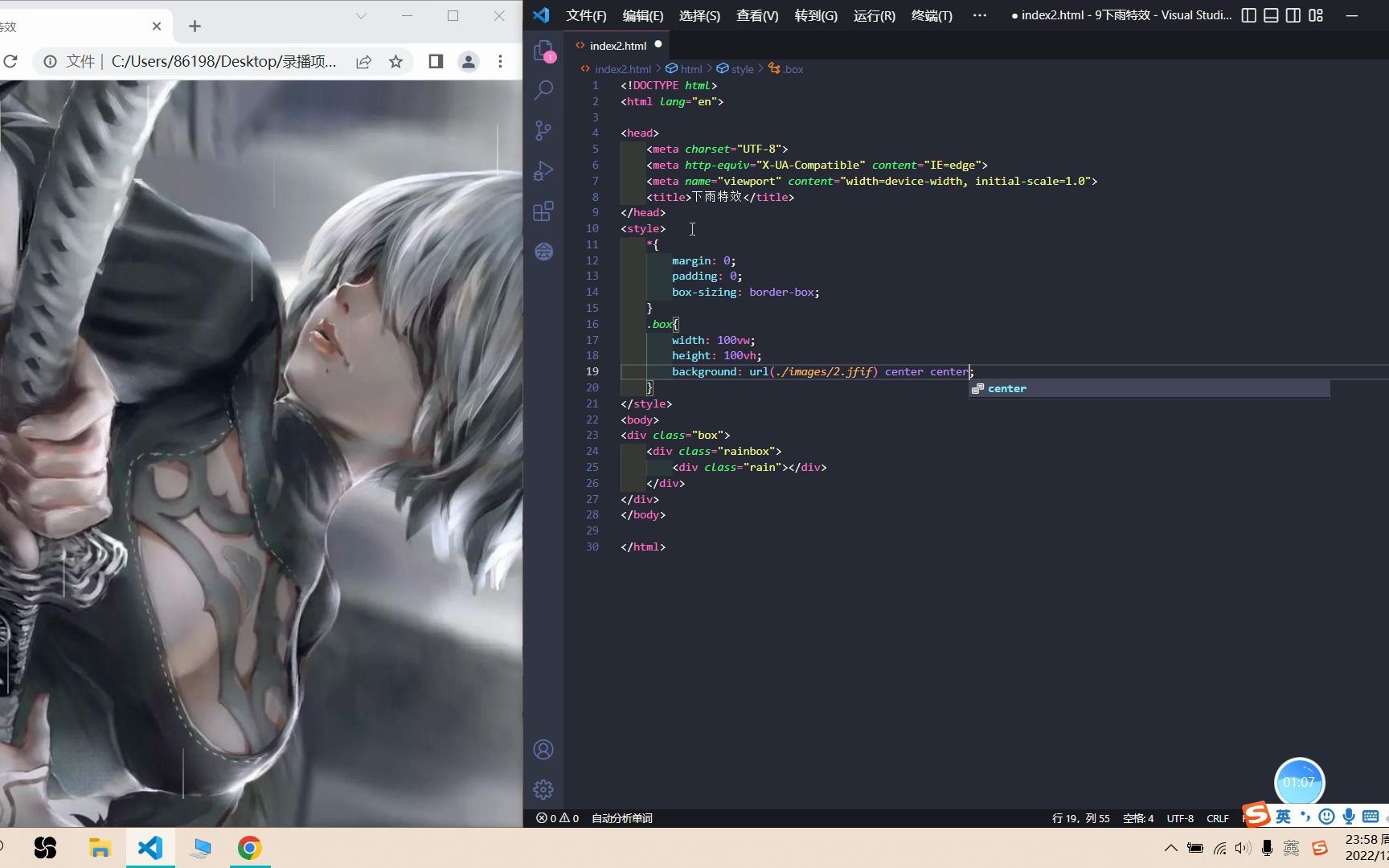Click 行 19, 列 55 cursor position
Viewport: 1389px width, 868px height.
tap(1080, 818)
